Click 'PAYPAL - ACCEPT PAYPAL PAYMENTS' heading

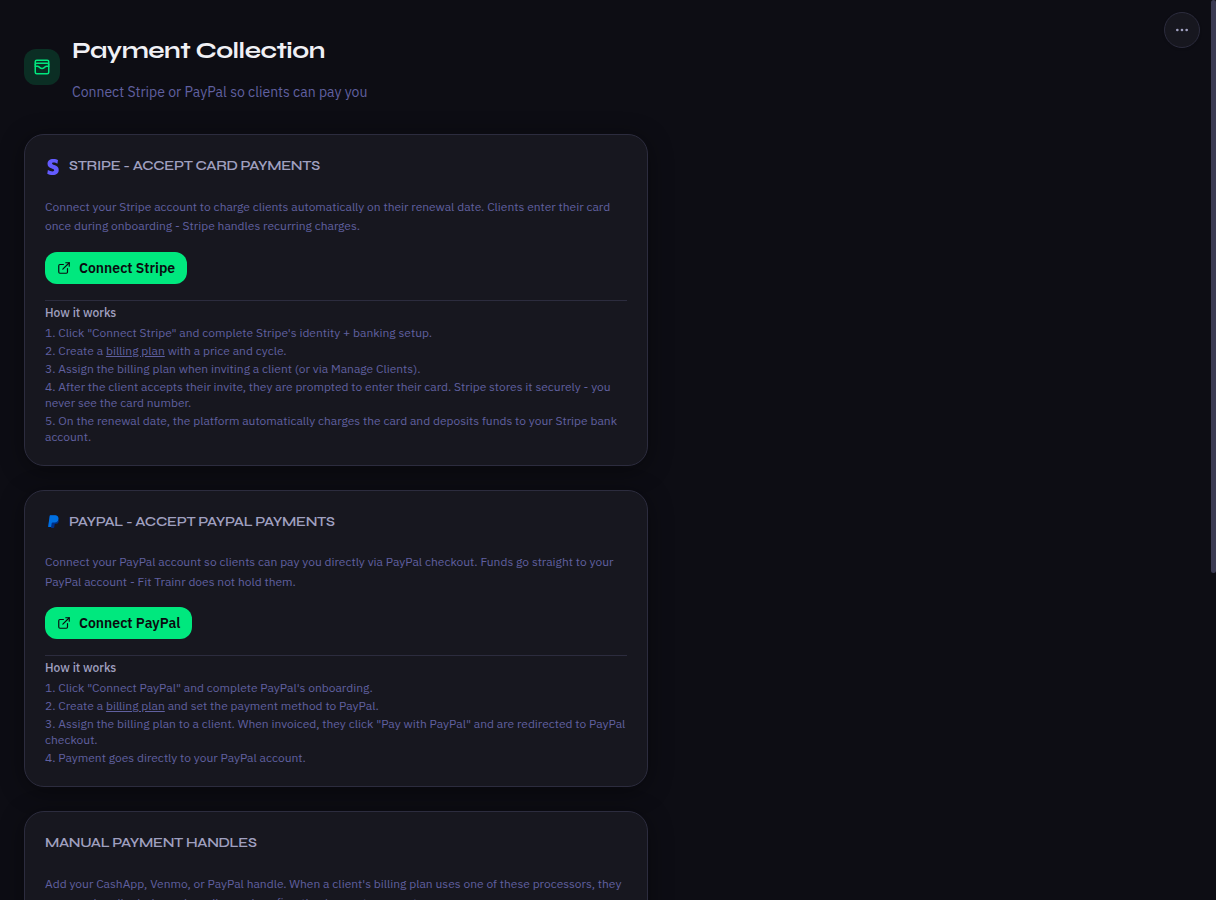[202, 522]
